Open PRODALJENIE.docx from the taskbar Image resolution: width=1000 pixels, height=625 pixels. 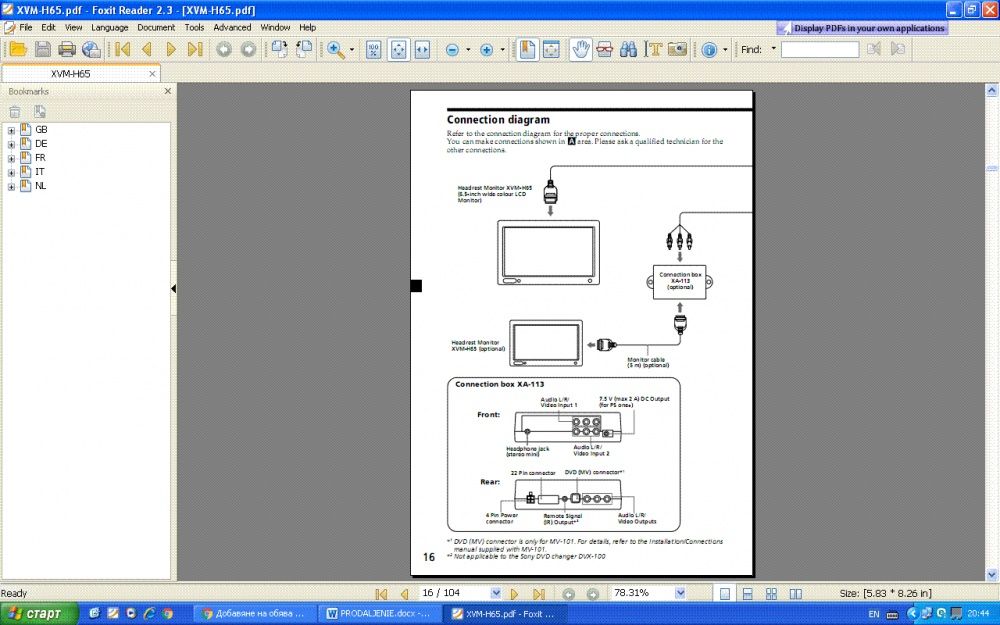coord(380,614)
